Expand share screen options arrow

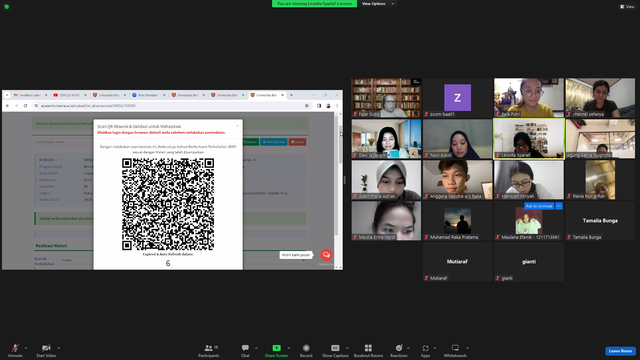point(289,348)
